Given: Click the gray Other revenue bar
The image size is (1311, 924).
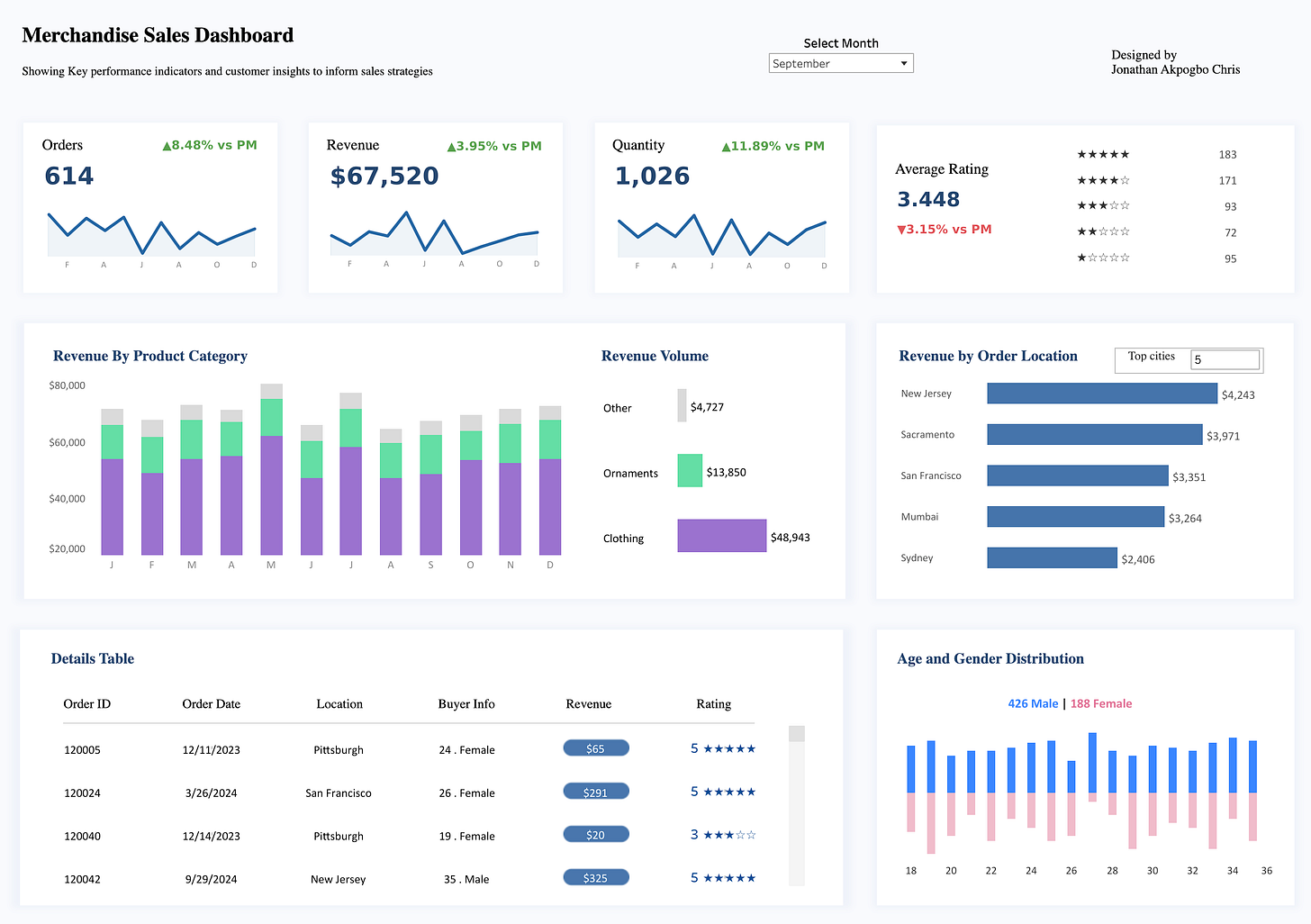Looking at the screenshot, I should [682, 405].
